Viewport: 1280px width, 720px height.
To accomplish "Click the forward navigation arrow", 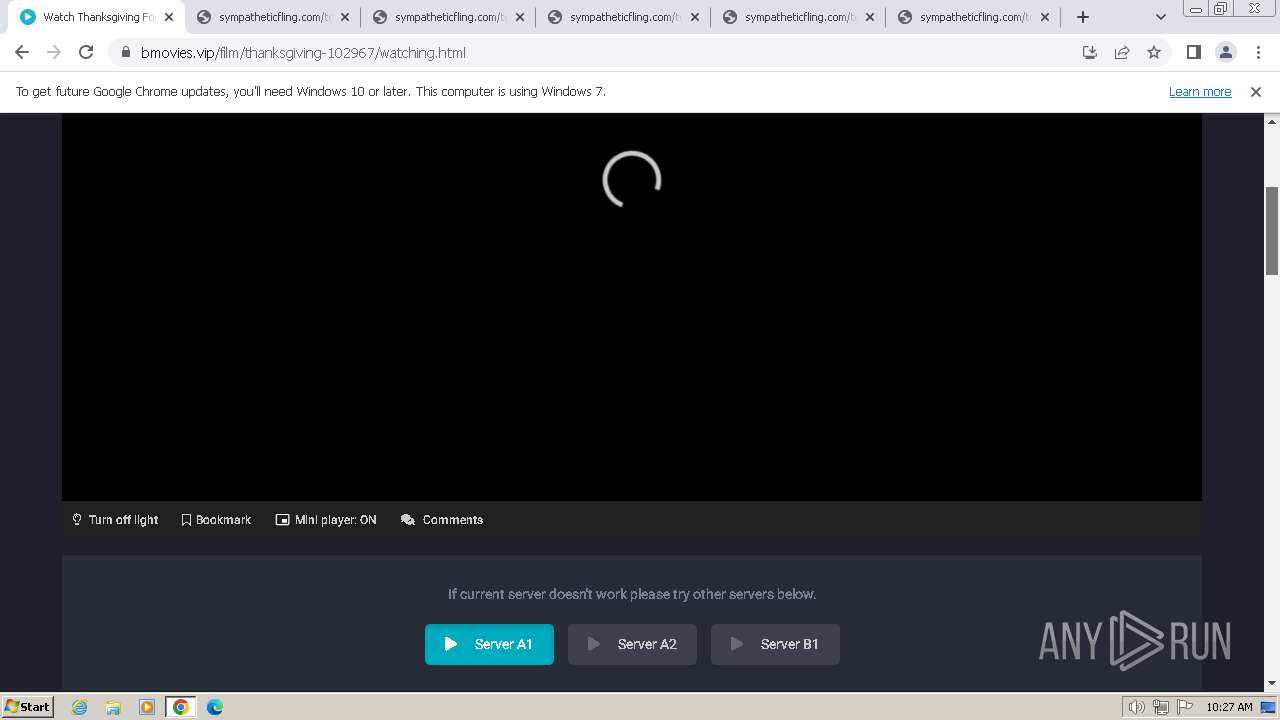I will (54, 52).
